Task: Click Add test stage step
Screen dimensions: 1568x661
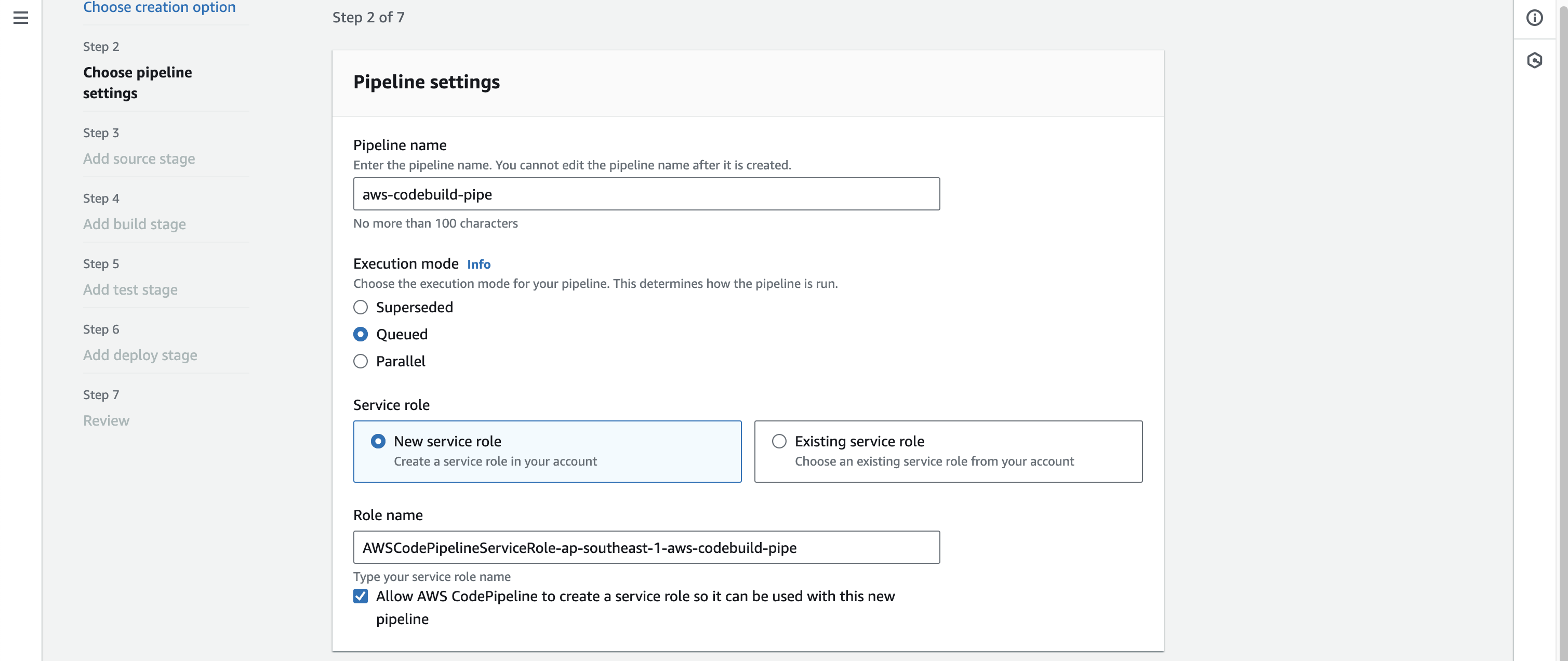Action: [x=130, y=290]
